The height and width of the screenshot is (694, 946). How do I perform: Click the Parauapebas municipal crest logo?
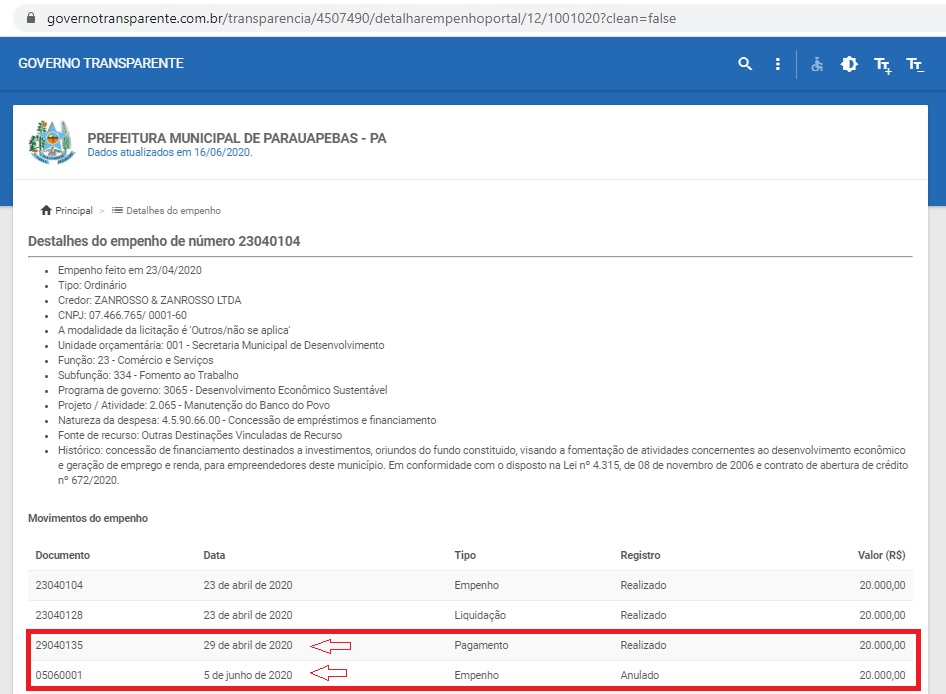tap(51, 142)
